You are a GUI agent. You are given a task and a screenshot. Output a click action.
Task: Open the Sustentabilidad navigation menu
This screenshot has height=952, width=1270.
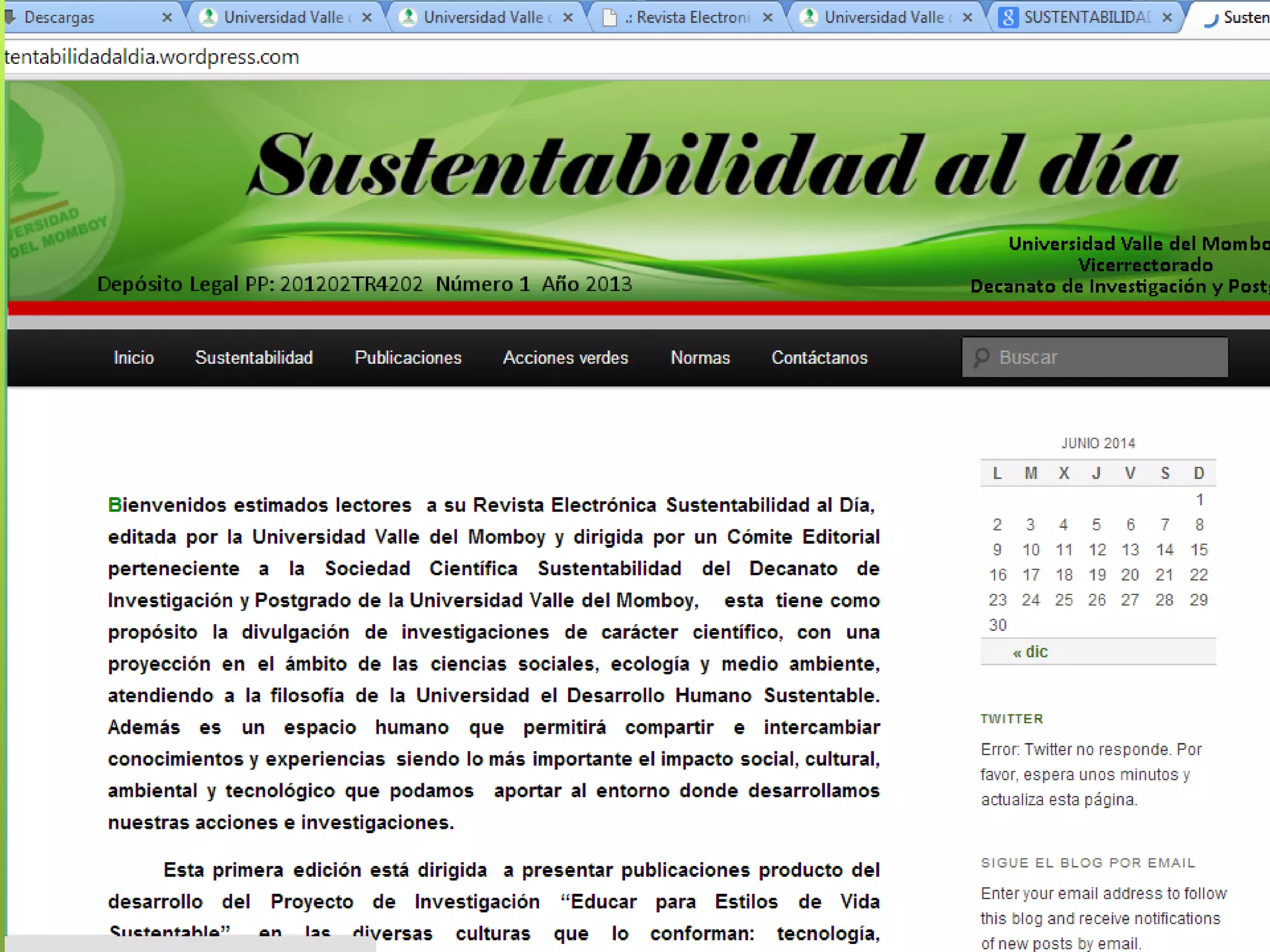[254, 358]
